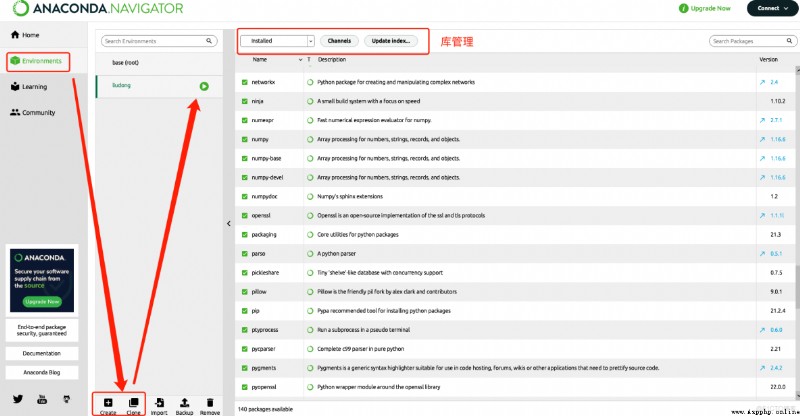
Task: Run the selected environment with the green play icon
Action: click(204, 86)
